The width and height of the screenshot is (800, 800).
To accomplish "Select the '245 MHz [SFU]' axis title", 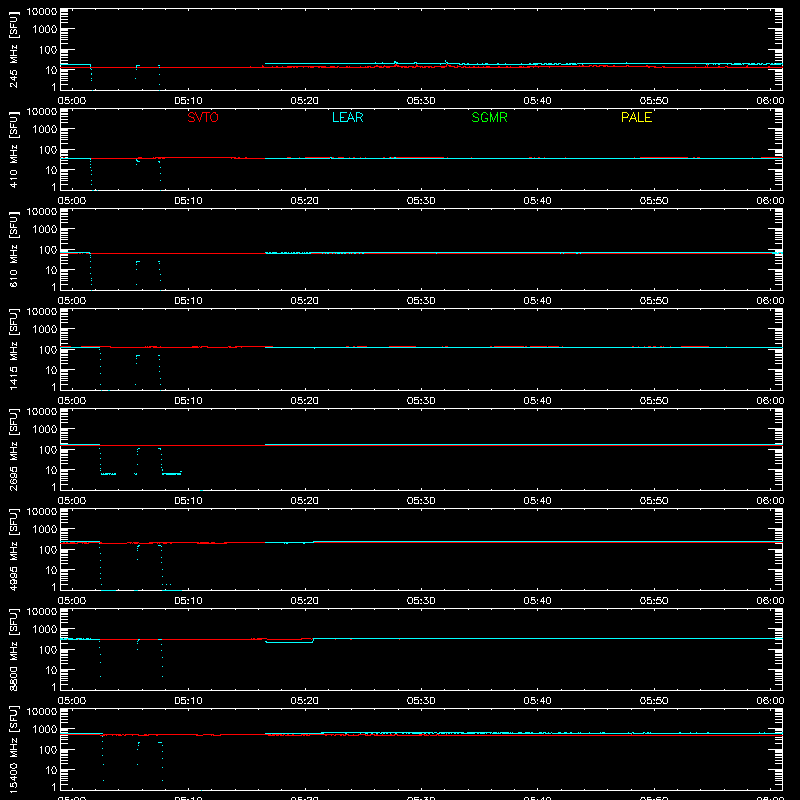I will coord(13,49).
